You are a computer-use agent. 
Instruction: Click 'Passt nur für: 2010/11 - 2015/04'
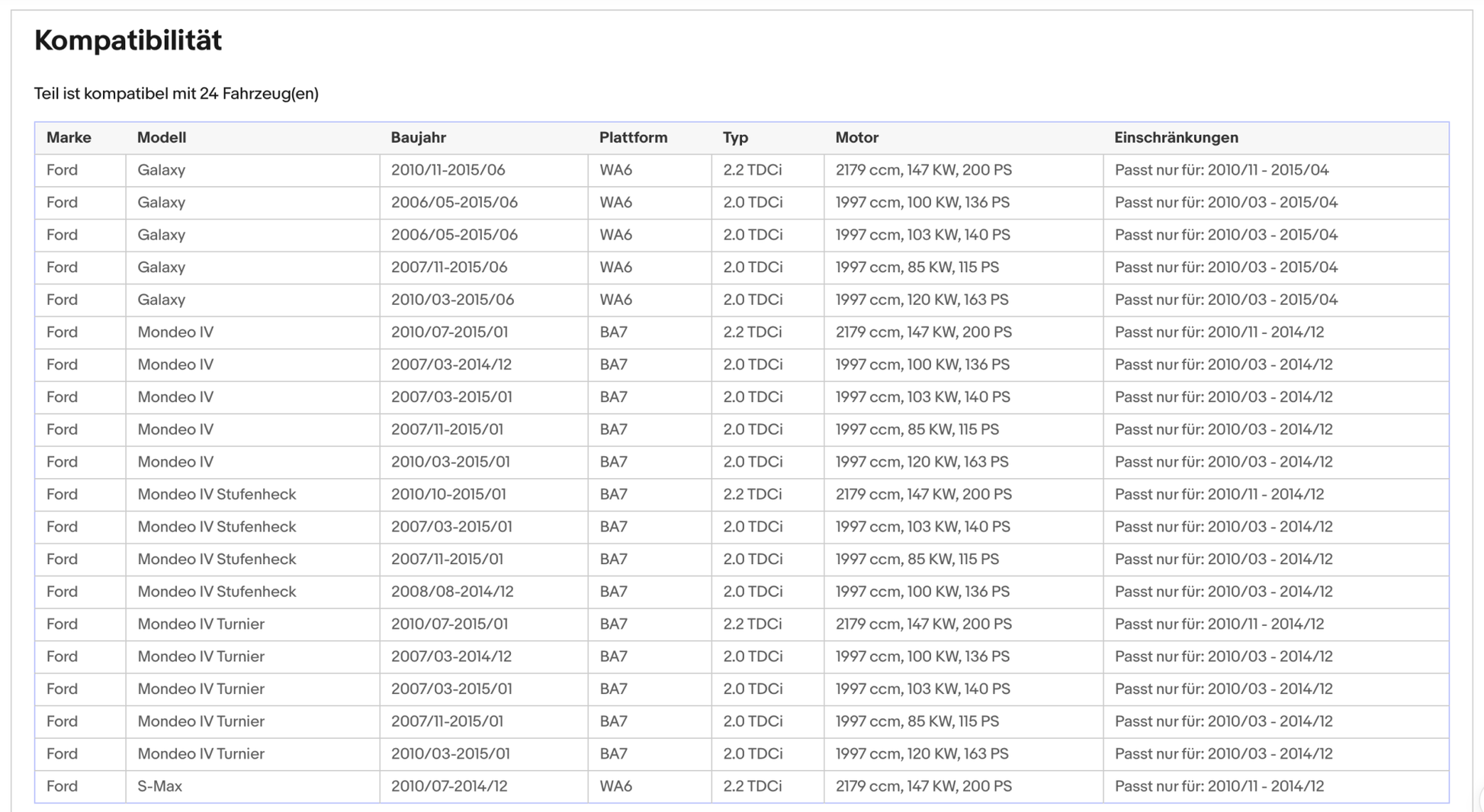[1222, 170]
